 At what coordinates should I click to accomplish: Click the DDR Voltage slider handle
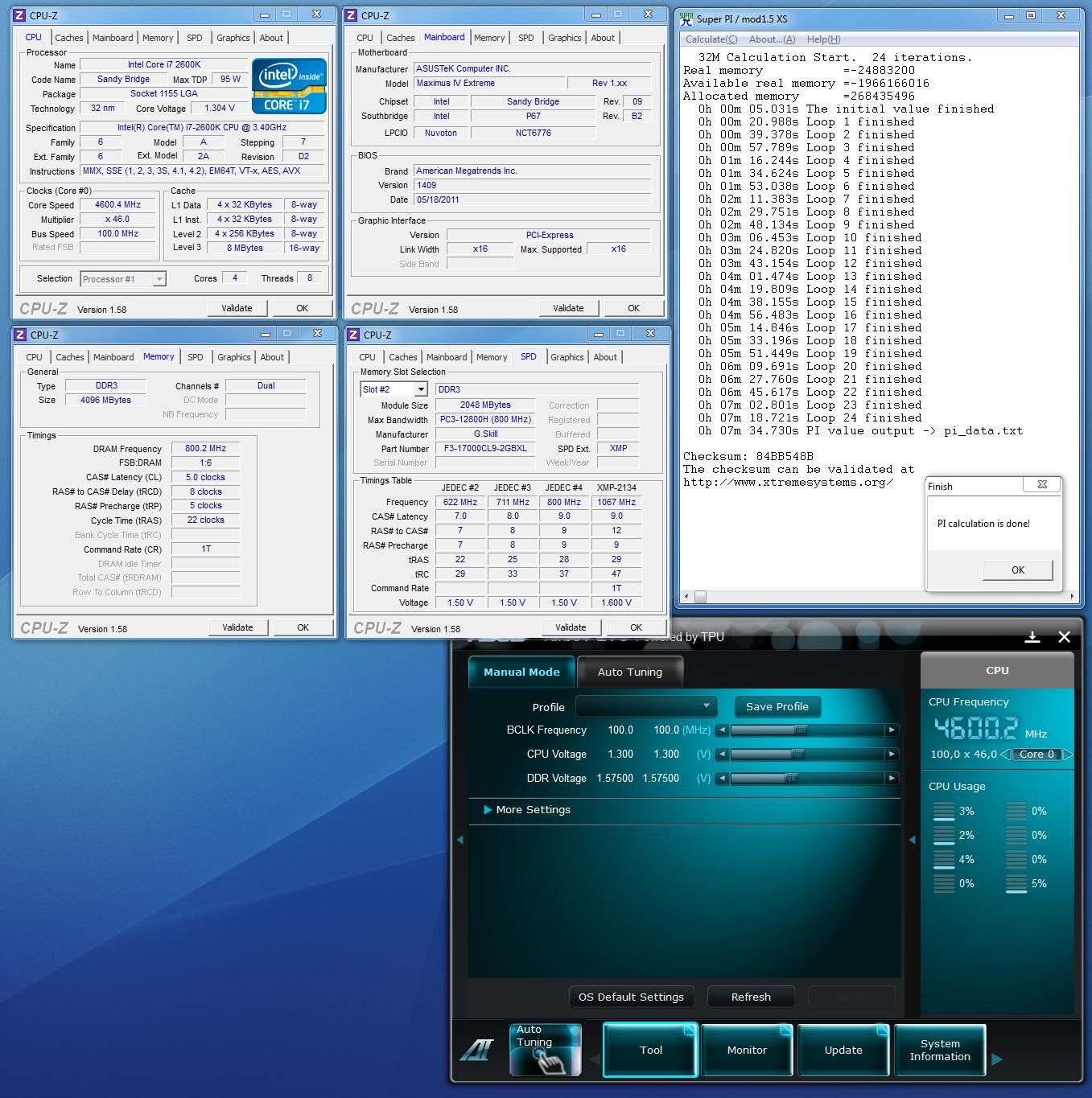click(x=791, y=779)
